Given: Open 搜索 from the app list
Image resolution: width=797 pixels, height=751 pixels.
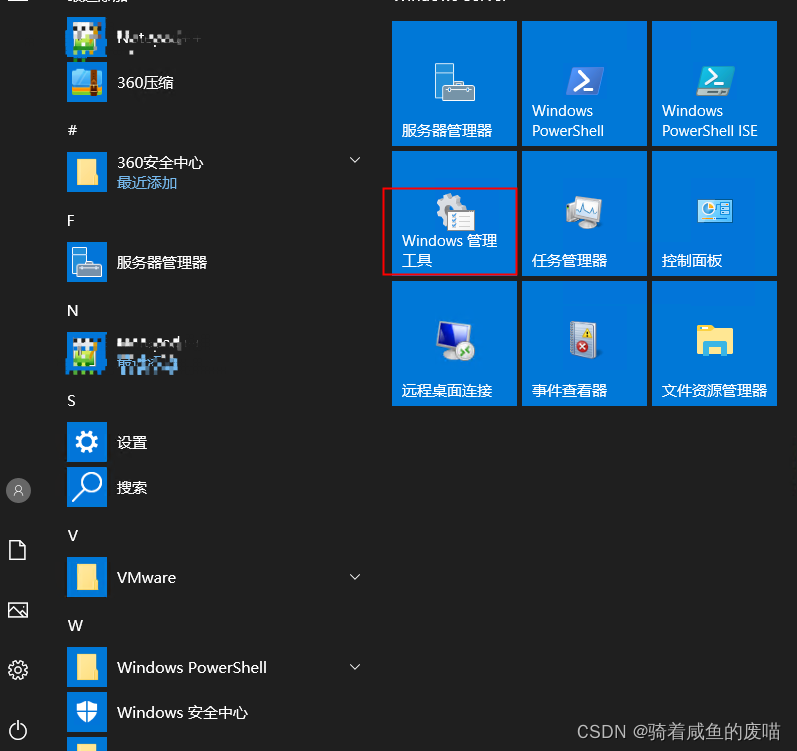Looking at the screenshot, I should click(x=216, y=487).
